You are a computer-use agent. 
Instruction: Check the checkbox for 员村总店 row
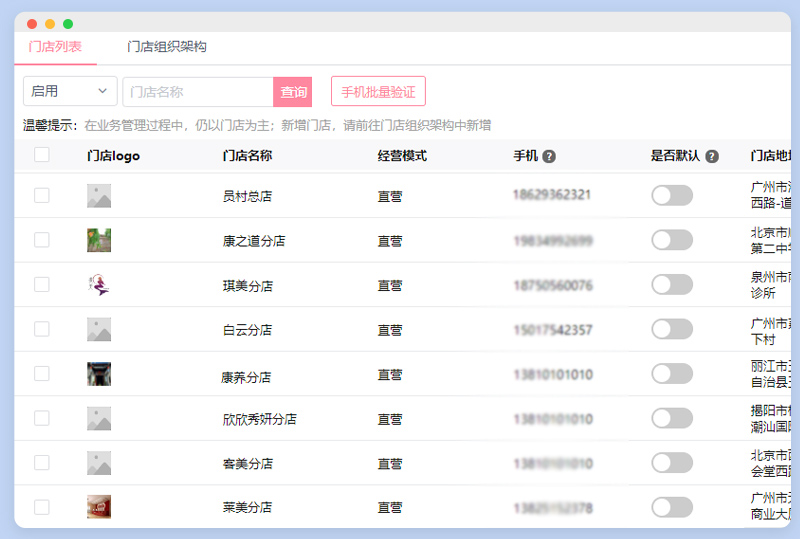[x=42, y=195]
